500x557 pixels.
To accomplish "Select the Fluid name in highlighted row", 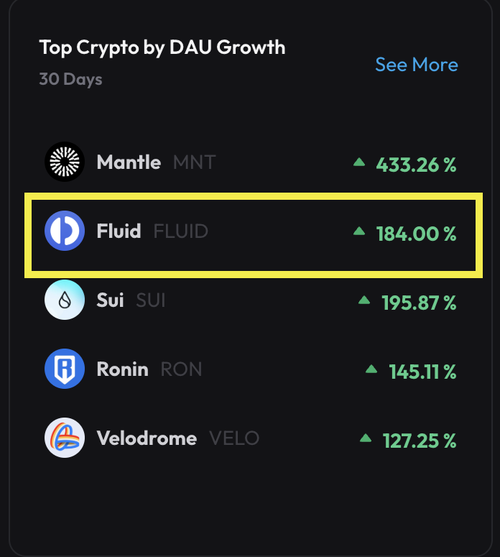I will 119,231.
